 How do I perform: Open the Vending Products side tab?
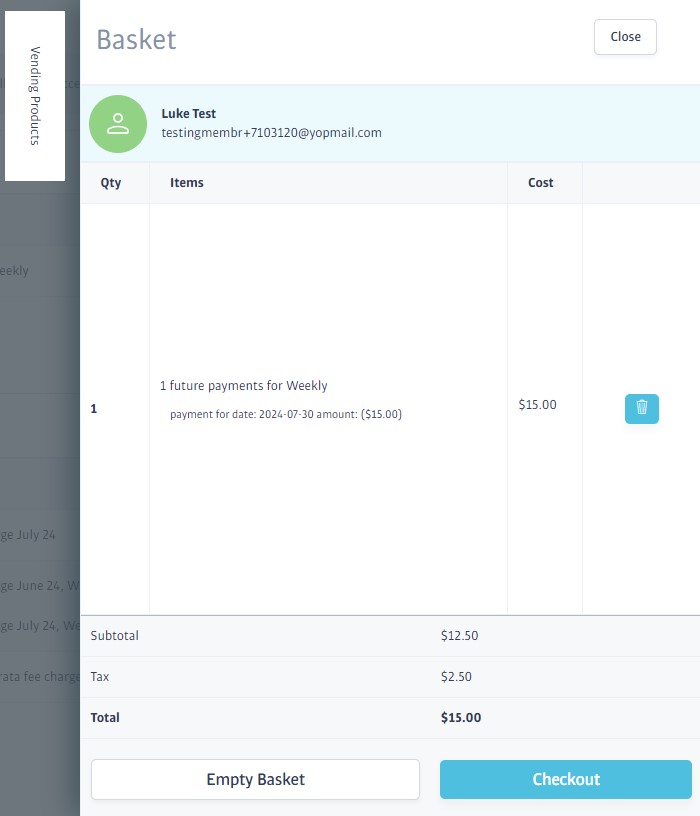[35, 96]
